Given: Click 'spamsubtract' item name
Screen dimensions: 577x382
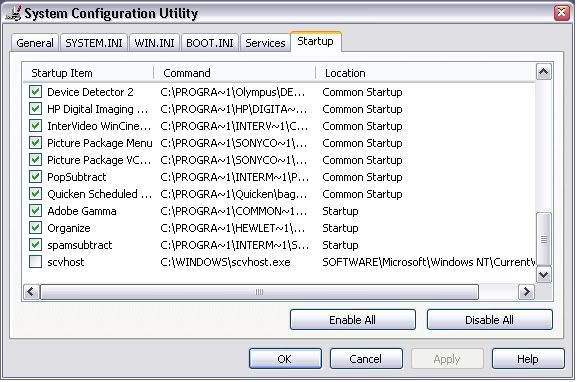Looking at the screenshot, I should click(79, 245).
